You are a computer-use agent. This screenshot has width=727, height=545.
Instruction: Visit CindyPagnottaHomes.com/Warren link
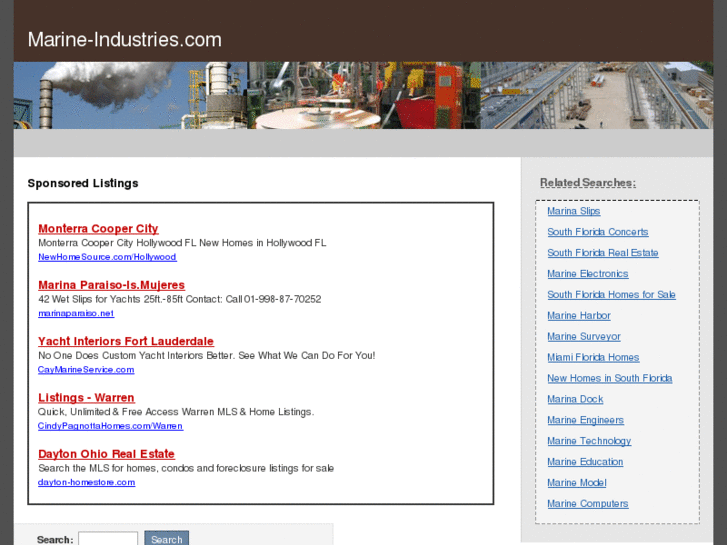pos(110,426)
